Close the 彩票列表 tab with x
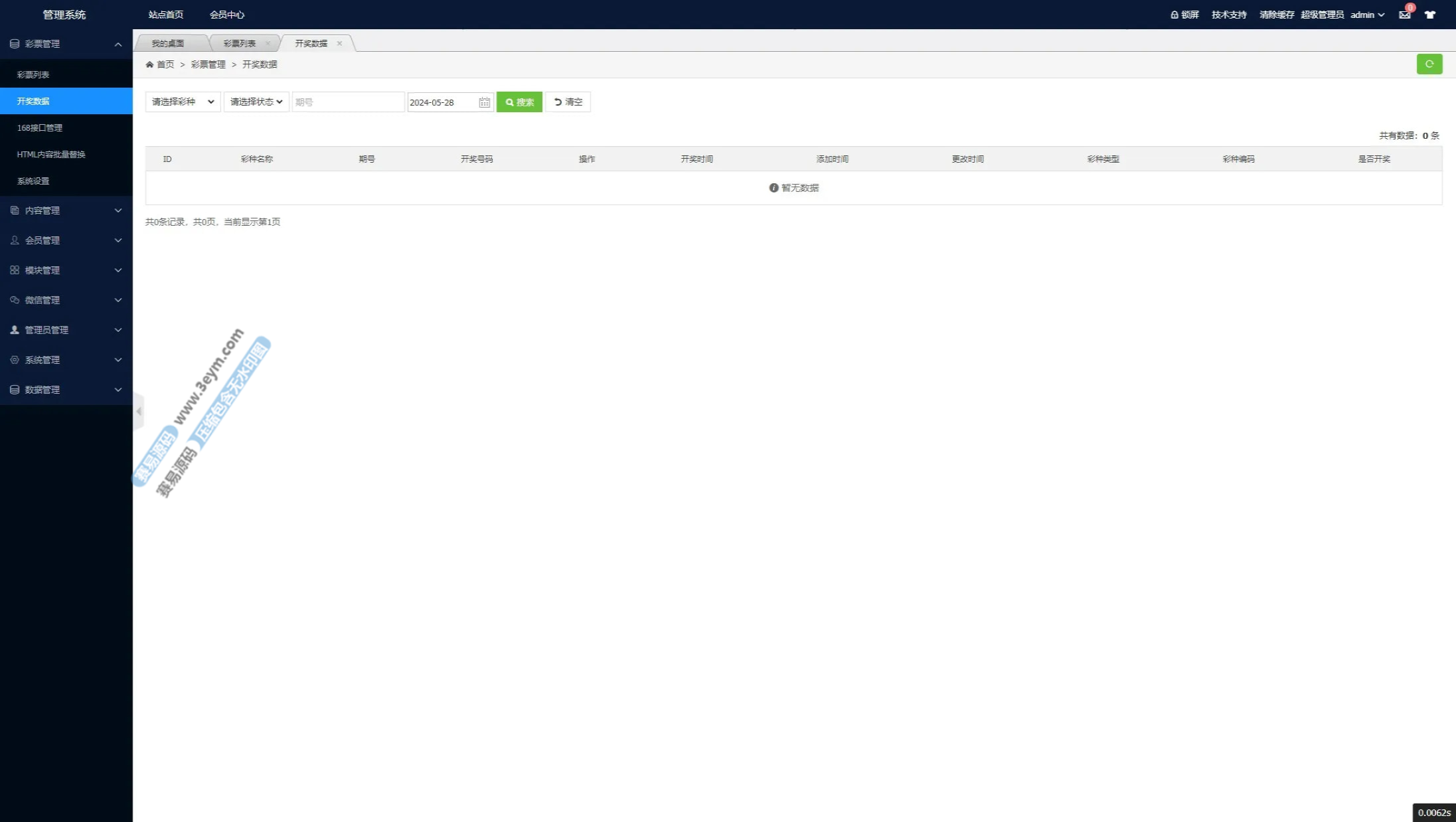The image size is (1456, 822). [x=268, y=43]
